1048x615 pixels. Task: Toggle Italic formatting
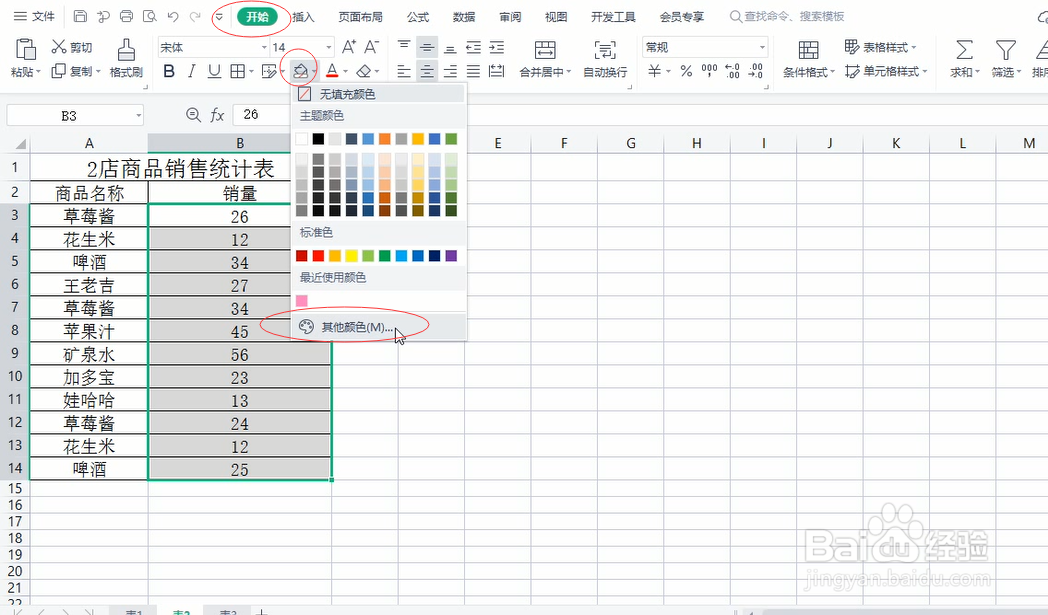coord(191,71)
